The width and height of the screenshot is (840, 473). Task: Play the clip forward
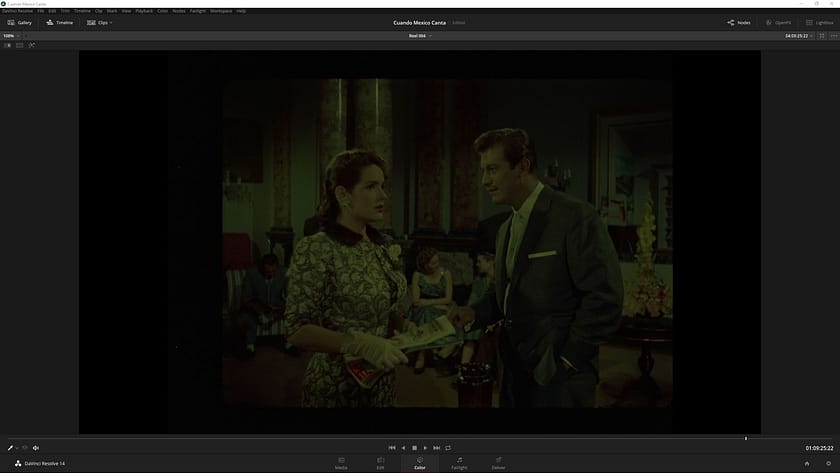(425, 448)
